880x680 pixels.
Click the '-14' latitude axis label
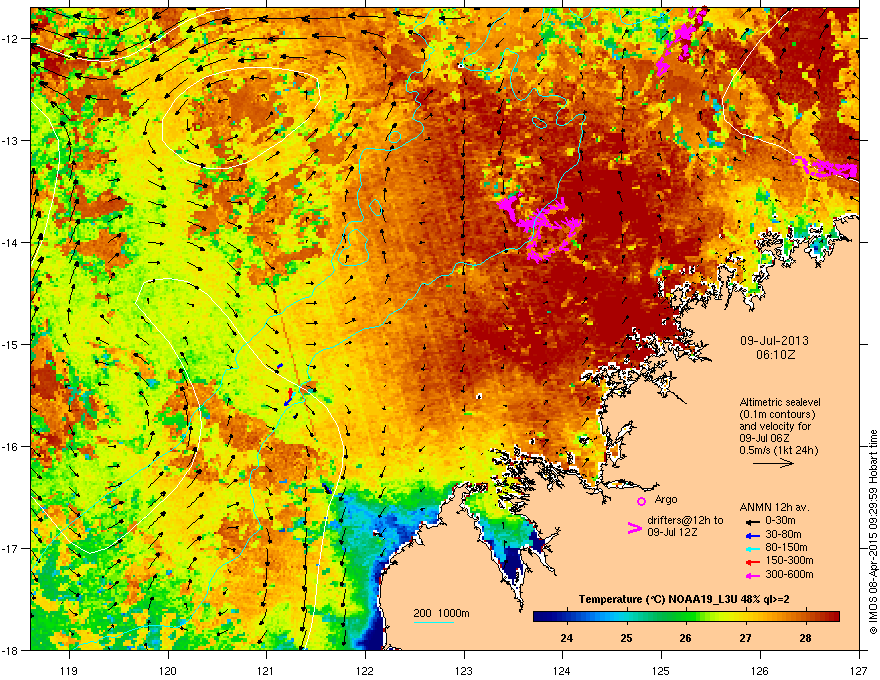[x=11, y=243]
